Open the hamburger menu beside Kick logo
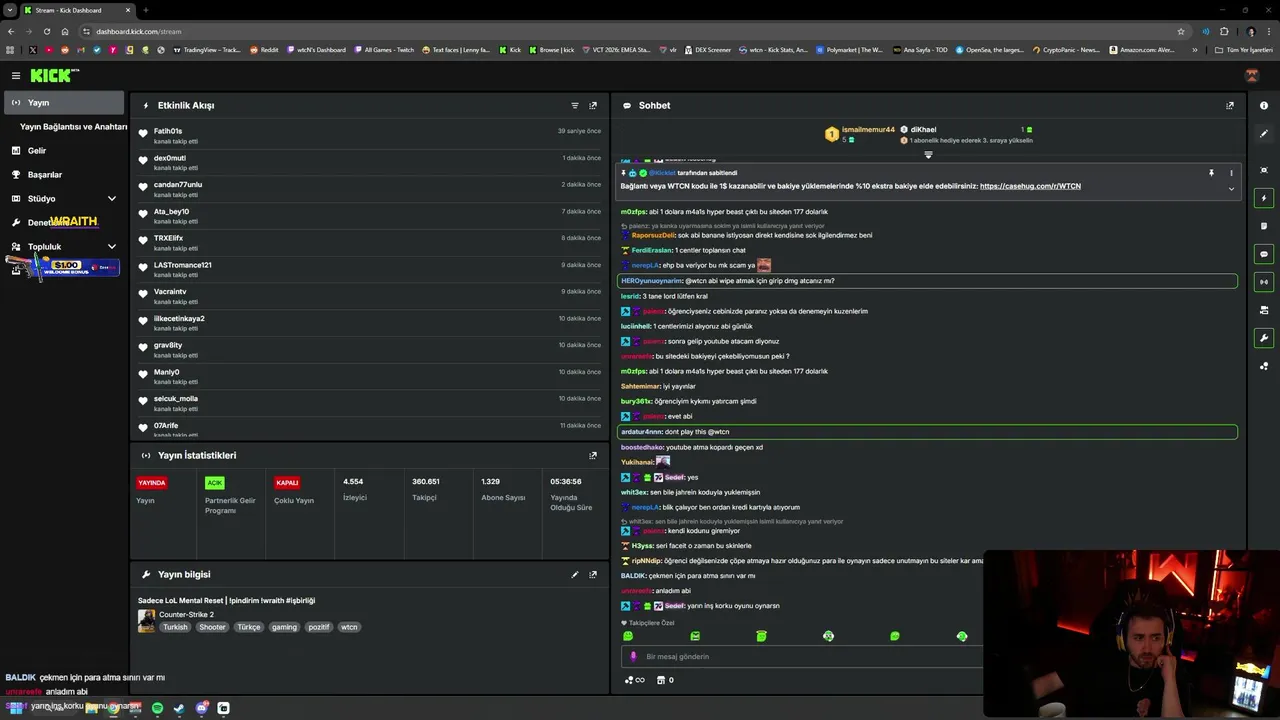The height and width of the screenshot is (720, 1280). (15, 75)
